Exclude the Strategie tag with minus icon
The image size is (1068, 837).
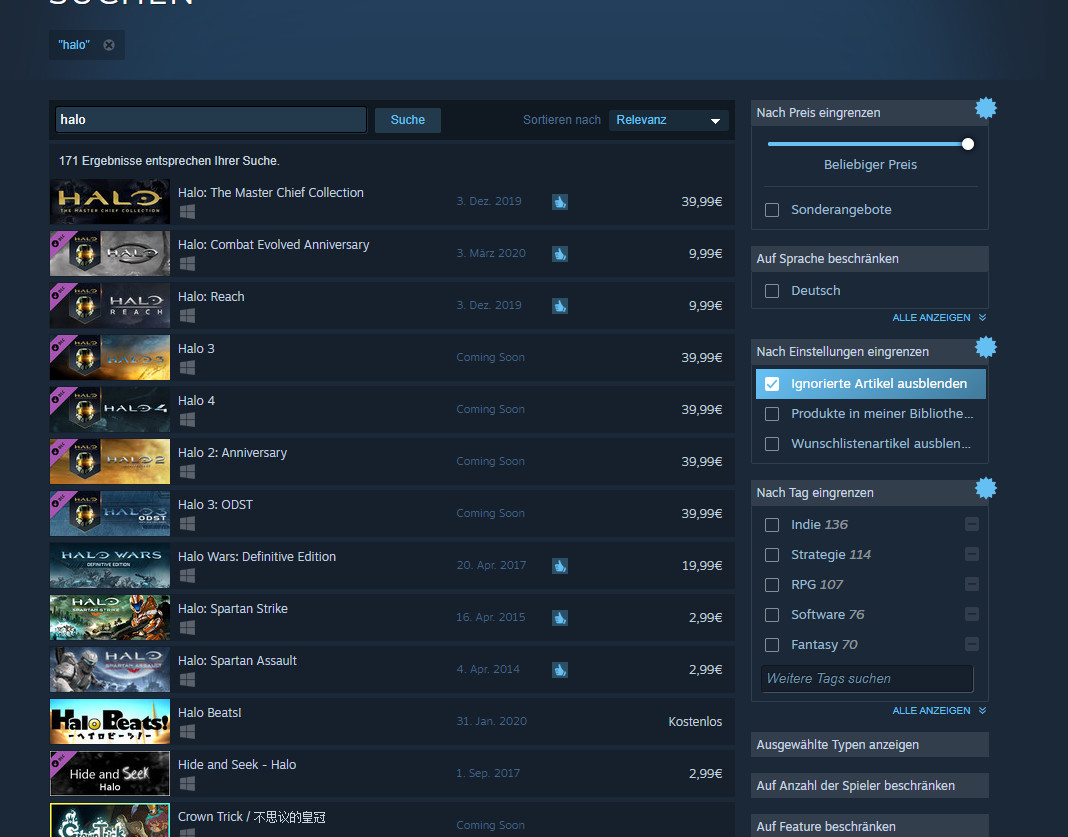pos(972,554)
